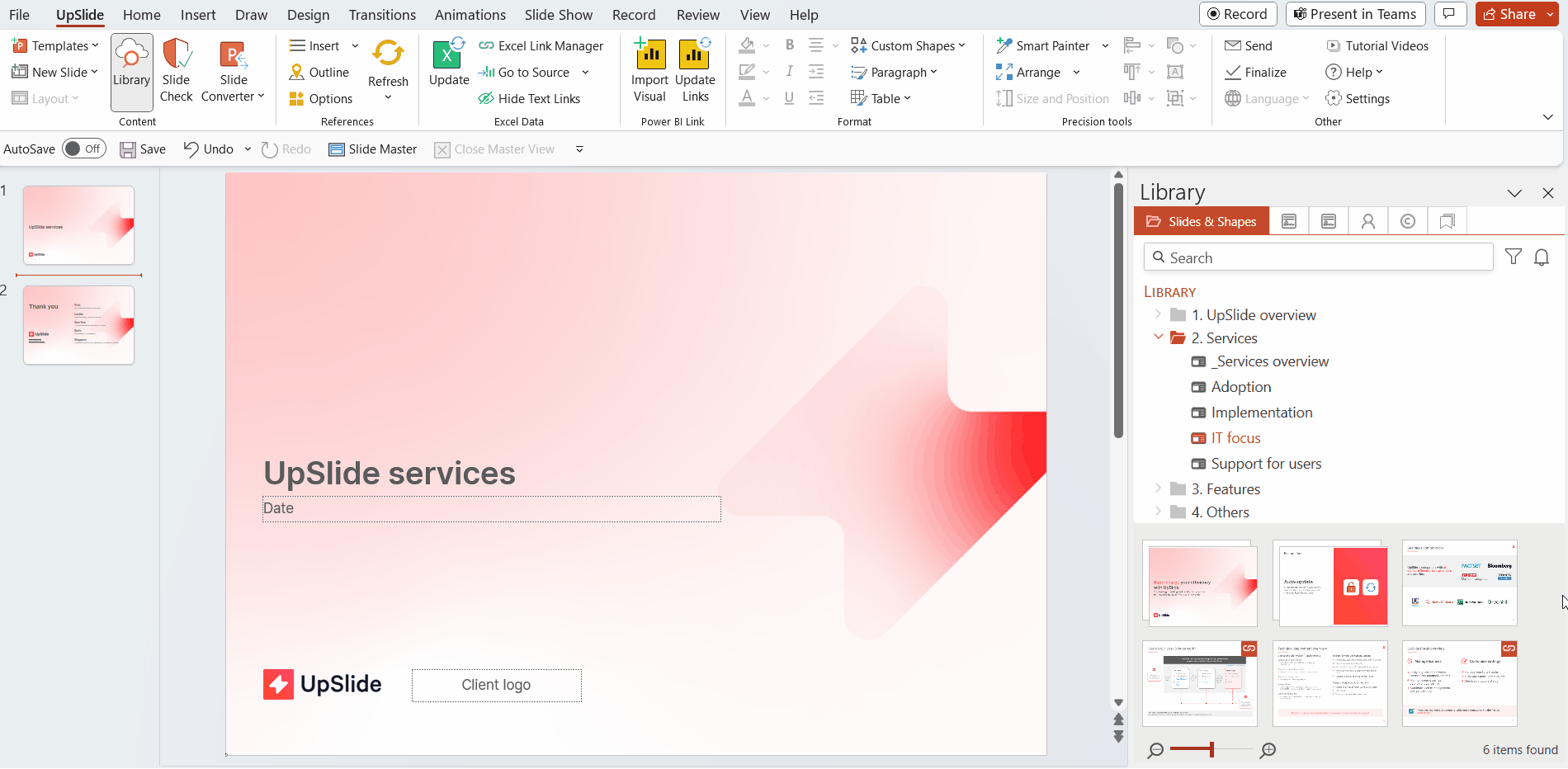Select slide 2 Thank you thumbnail

pyautogui.click(x=78, y=325)
